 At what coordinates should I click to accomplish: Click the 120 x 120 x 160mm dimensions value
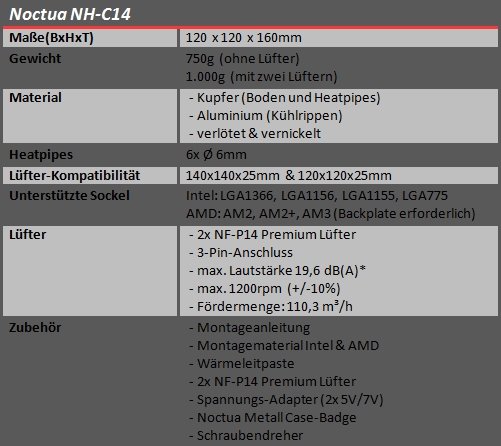tap(244, 38)
